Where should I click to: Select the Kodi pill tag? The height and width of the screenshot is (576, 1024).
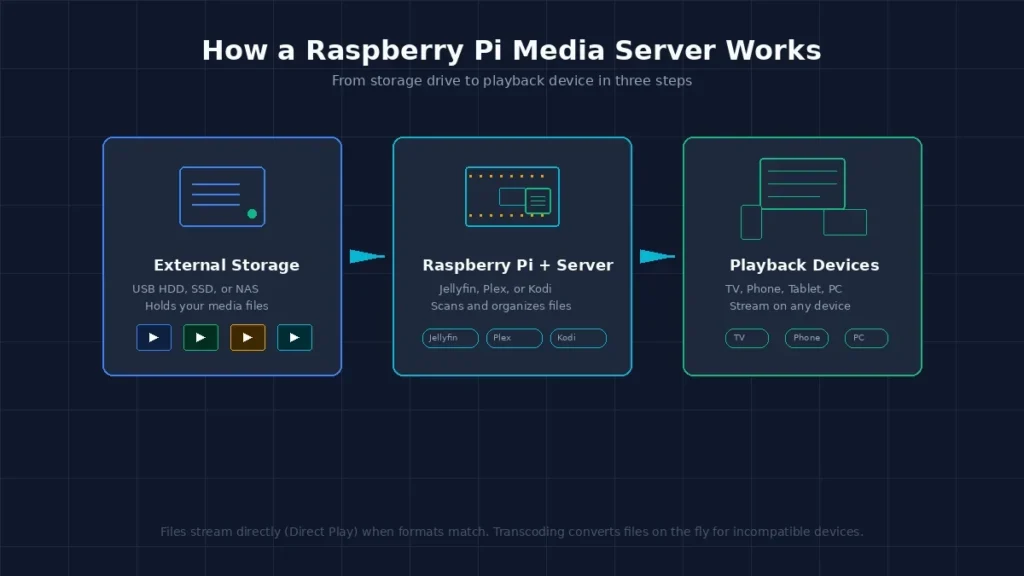coord(578,338)
